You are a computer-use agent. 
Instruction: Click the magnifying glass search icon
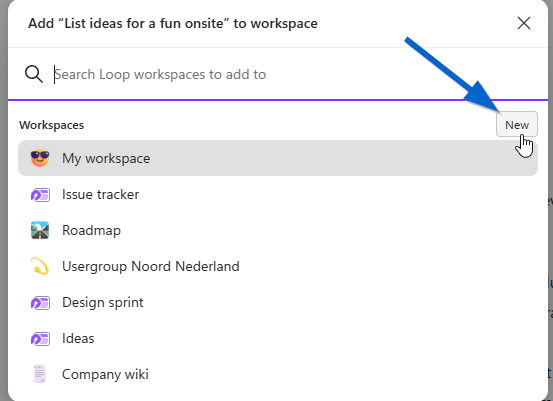(34, 74)
